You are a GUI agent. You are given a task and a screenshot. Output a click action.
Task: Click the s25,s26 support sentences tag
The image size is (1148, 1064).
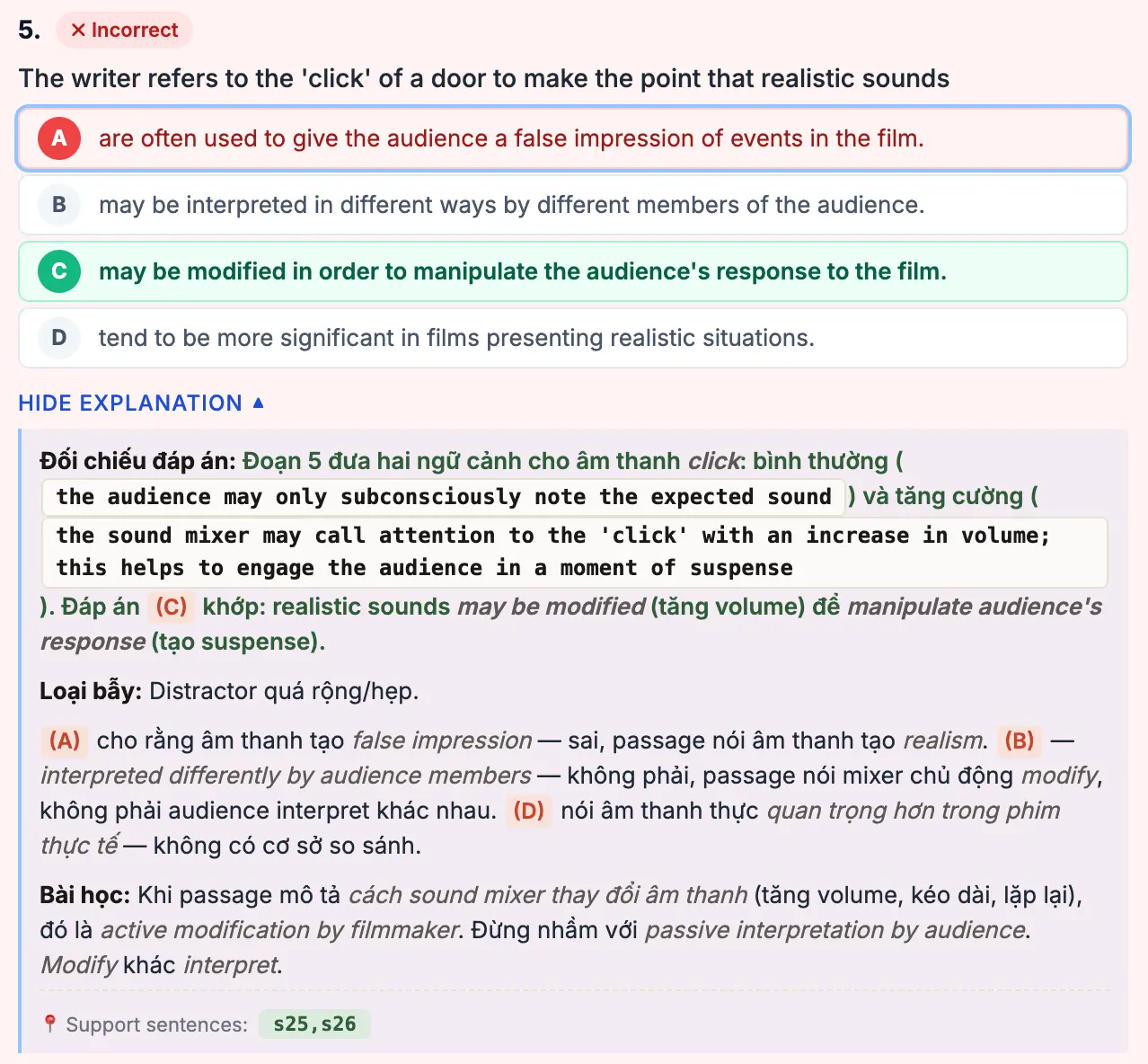click(x=314, y=1024)
